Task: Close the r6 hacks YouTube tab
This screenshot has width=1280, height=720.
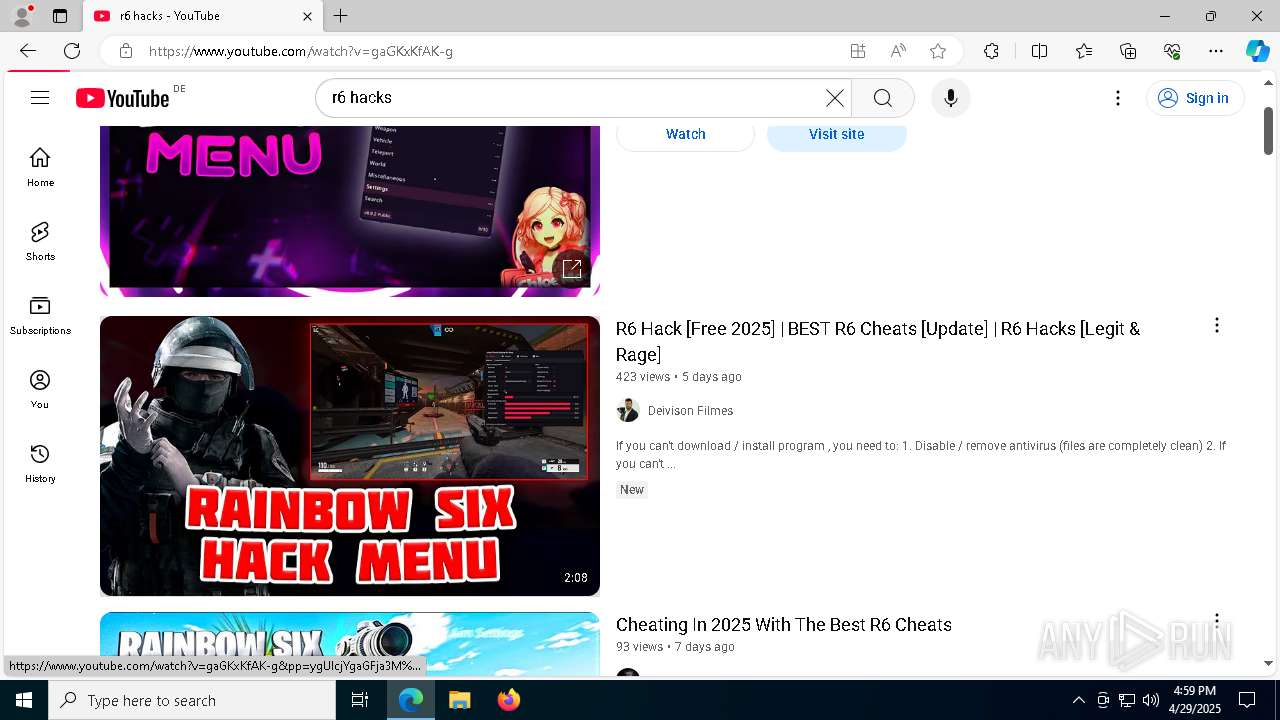Action: point(308,16)
